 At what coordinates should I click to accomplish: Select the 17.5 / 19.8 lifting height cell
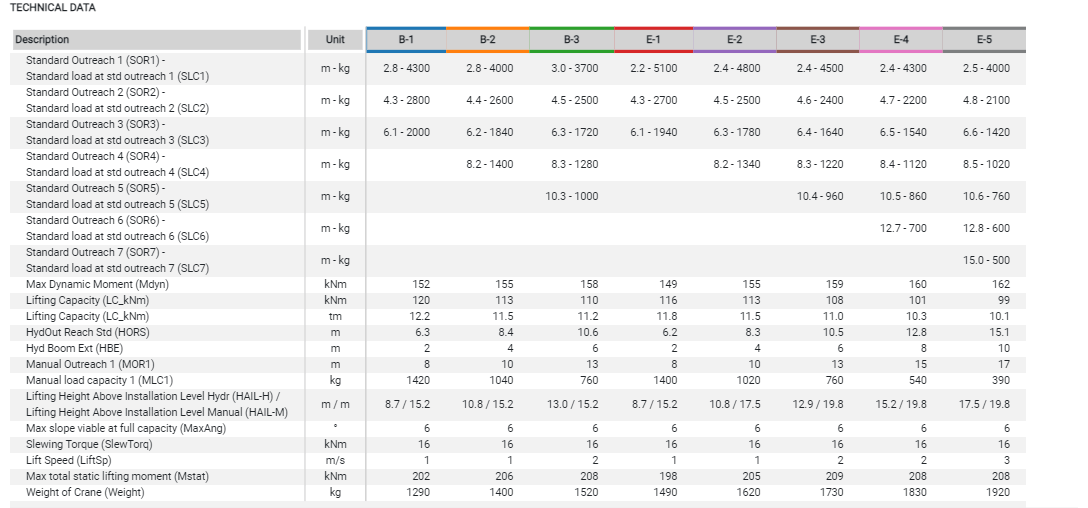[x=986, y=404]
